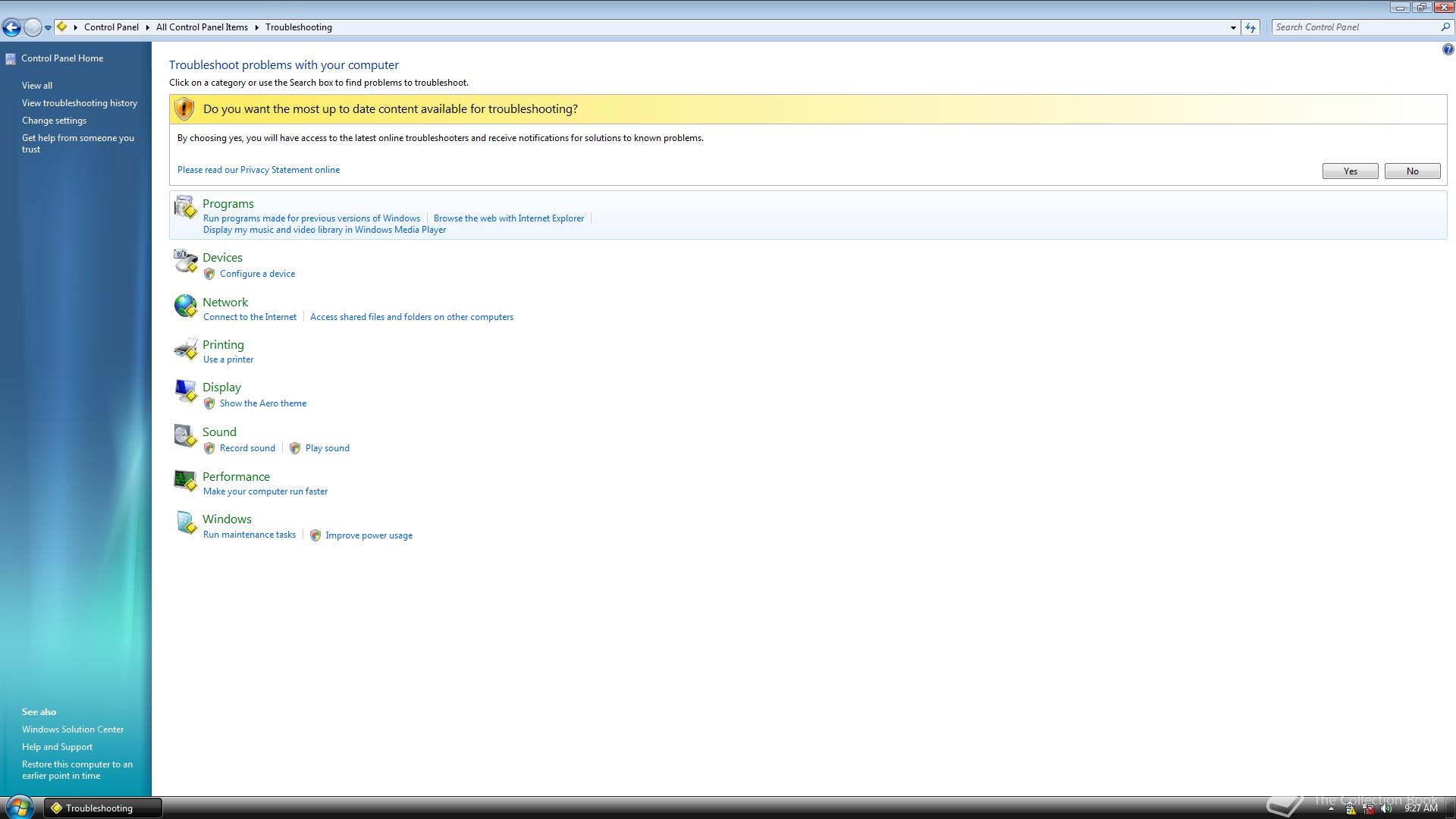
Task: Show hidden tray icons arrow
Action: 1331,808
